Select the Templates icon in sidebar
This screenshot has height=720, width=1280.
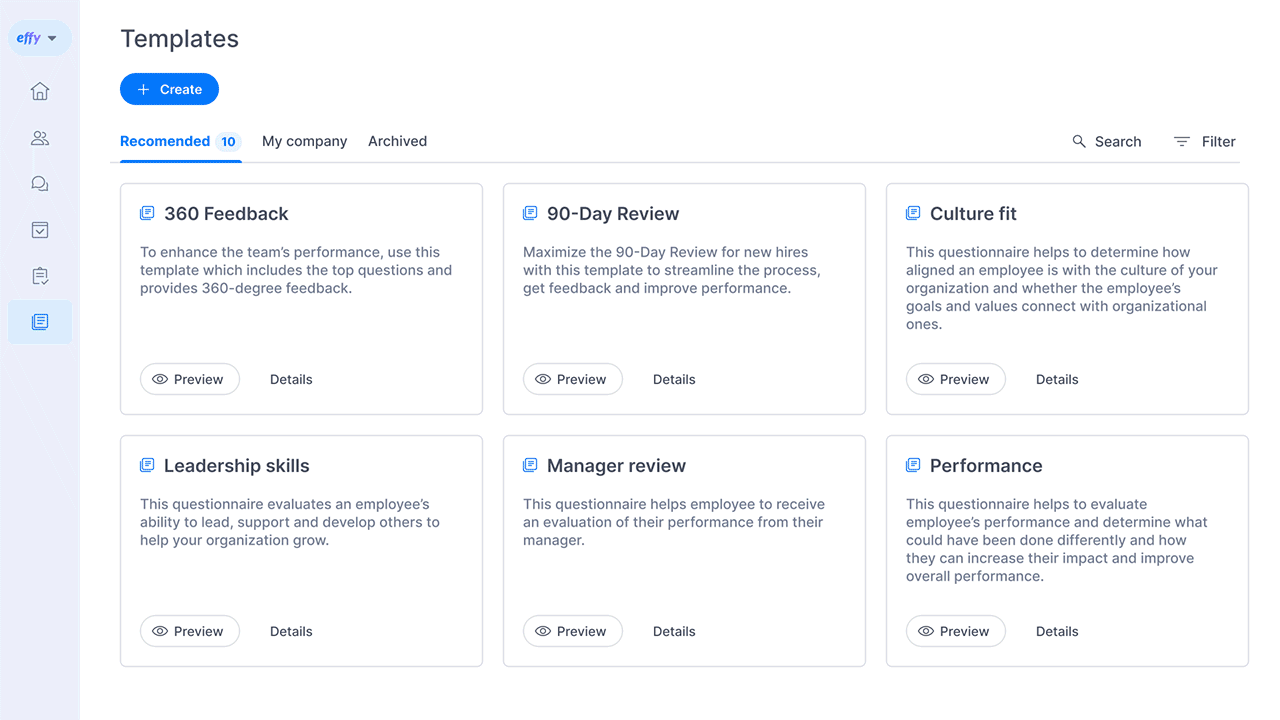click(x=40, y=322)
